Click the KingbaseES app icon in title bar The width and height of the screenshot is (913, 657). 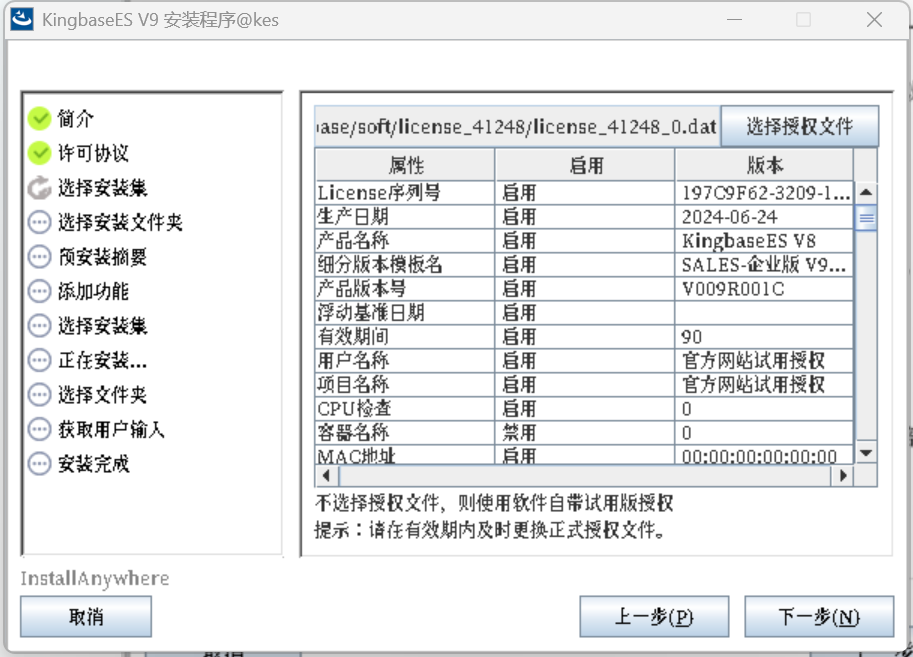tap(22, 19)
